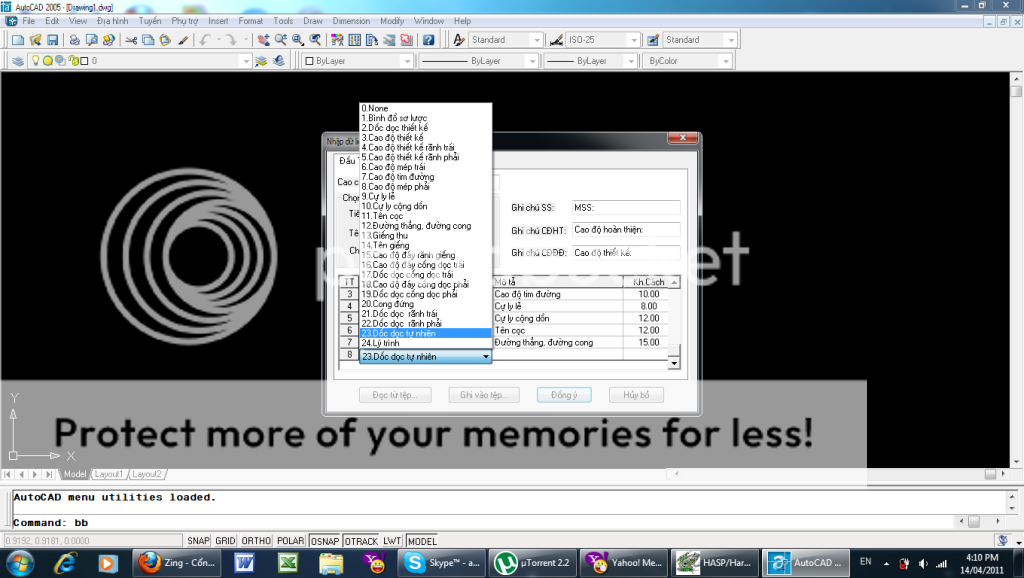Open Table Style manager icon
1024x578 pixels.
pos(652,40)
